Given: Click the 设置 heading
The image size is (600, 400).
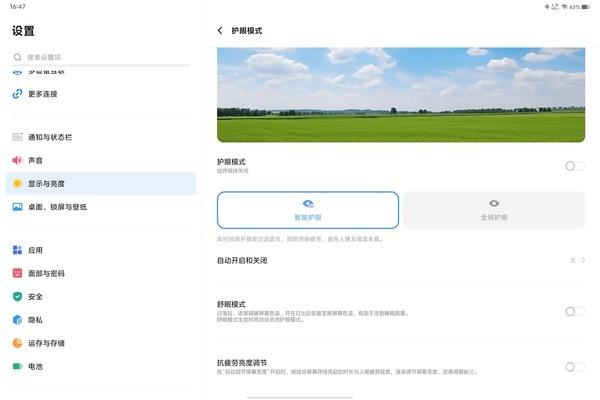Looking at the screenshot, I should click(x=23, y=31).
